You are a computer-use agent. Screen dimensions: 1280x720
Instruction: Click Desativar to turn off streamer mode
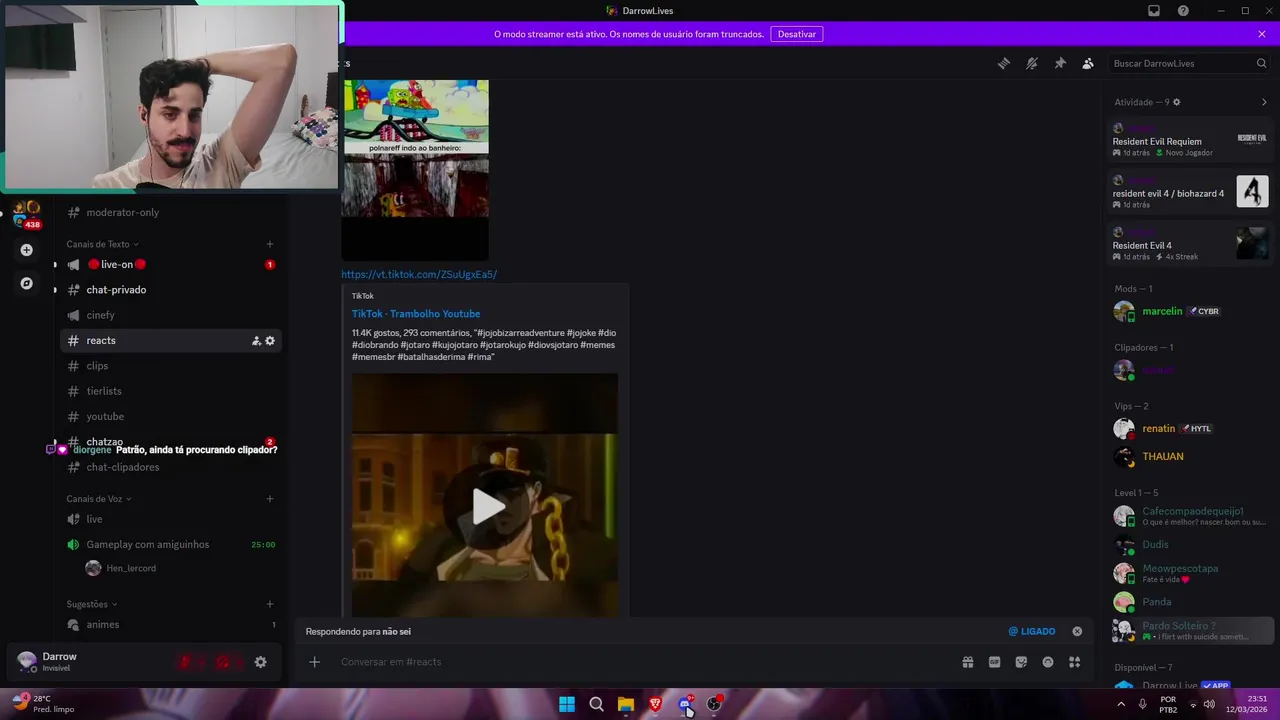797,34
